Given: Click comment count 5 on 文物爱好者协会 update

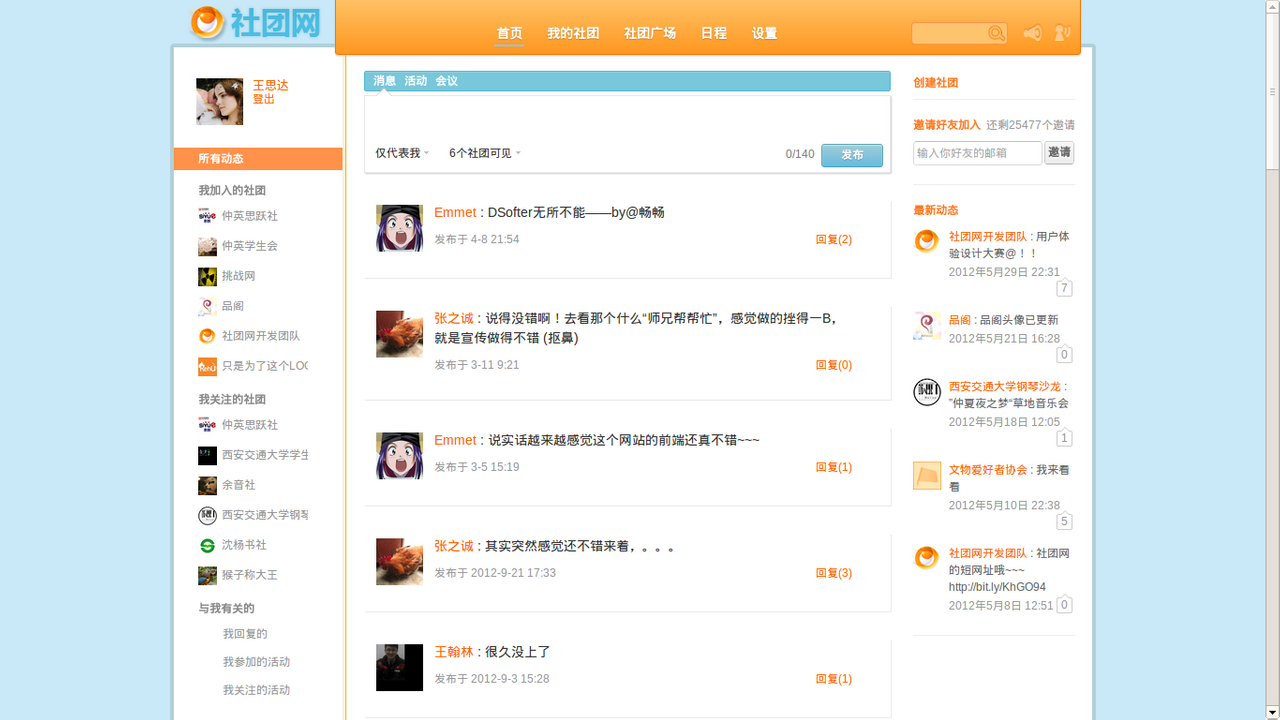Looking at the screenshot, I should [x=1064, y=521].
